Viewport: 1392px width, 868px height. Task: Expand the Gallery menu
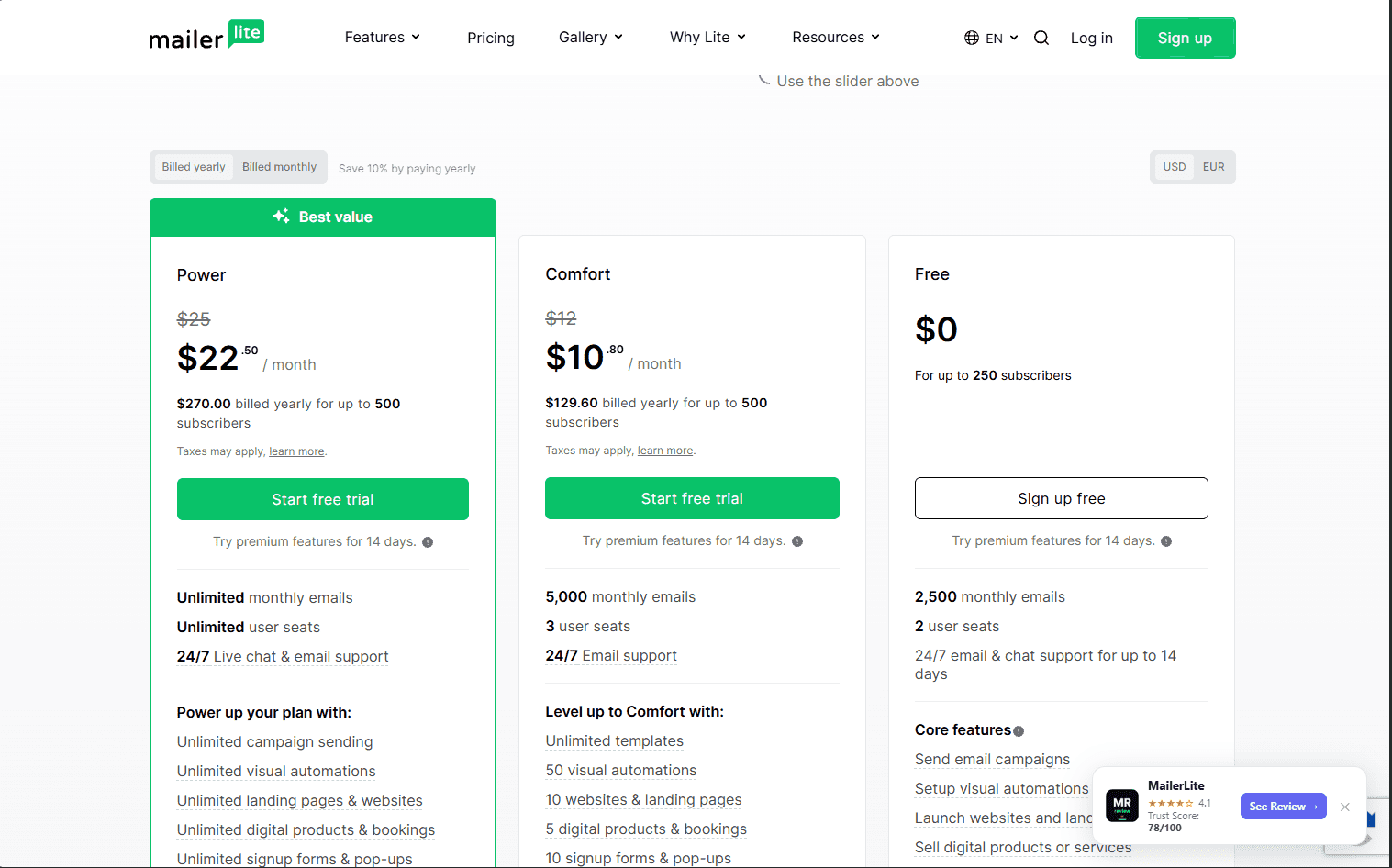(591, 38)
